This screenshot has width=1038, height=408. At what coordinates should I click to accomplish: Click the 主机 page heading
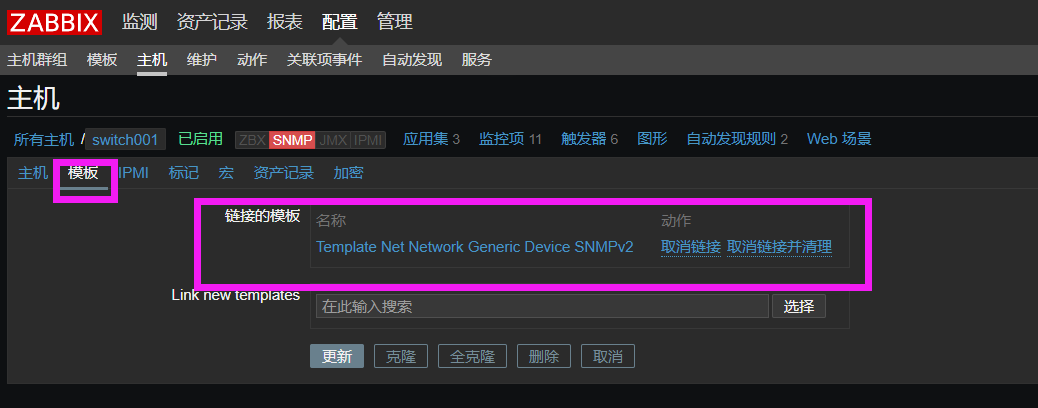tap(34, 99)
